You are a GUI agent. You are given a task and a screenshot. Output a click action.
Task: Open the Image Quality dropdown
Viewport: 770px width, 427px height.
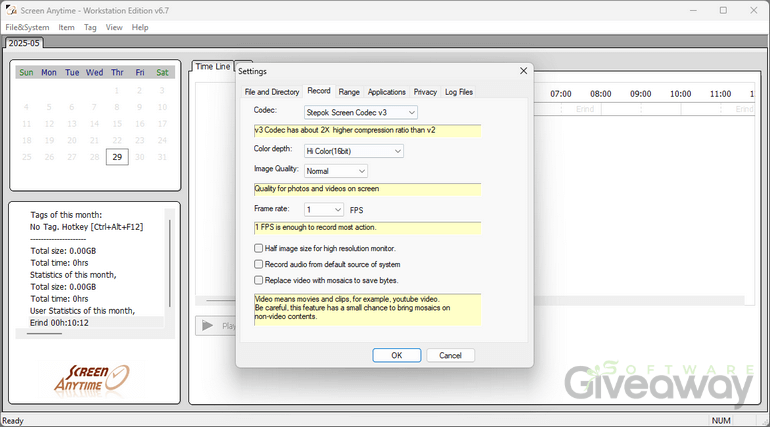pos(336,171)
